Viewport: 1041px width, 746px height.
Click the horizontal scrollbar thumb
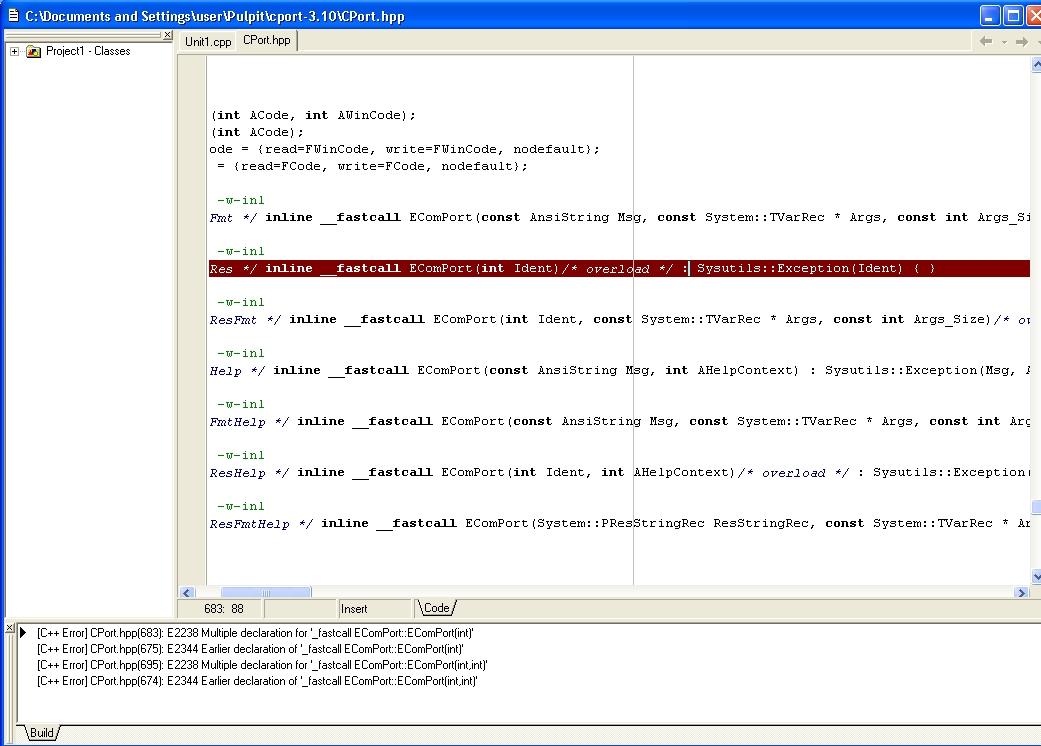tap(266, 593)
